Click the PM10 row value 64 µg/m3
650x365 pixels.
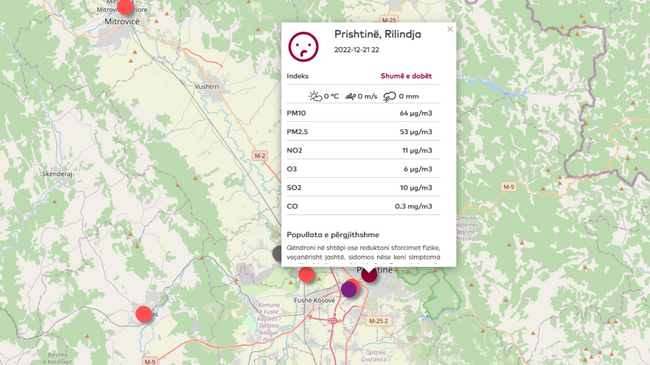coord(416,113)
